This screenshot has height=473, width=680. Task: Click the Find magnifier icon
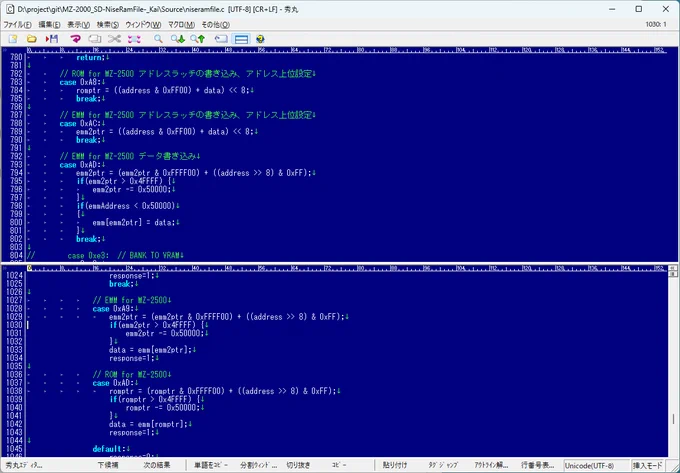[x=158, y=39]
